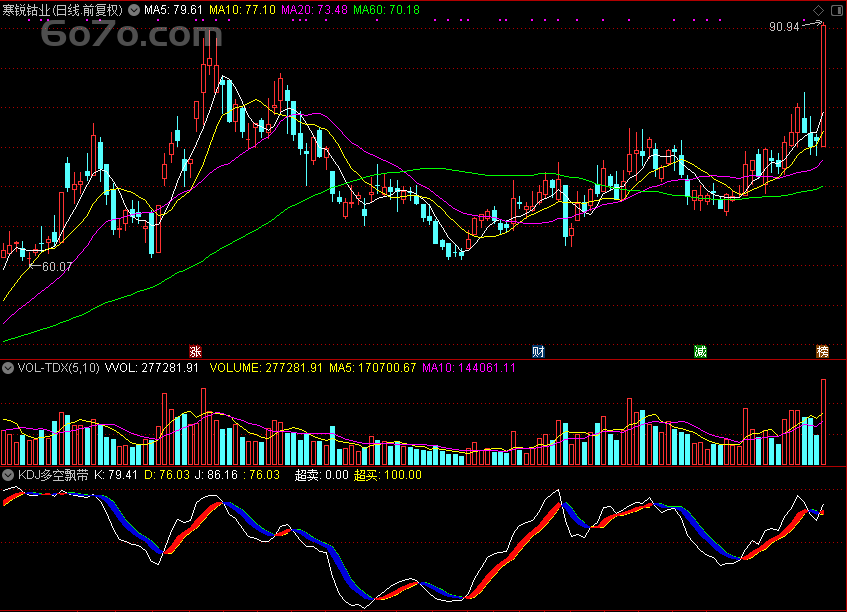Click the KDJ多空飘带 indicator name
The height and width of the screenshot is (612, 847).
click(53, 475)
